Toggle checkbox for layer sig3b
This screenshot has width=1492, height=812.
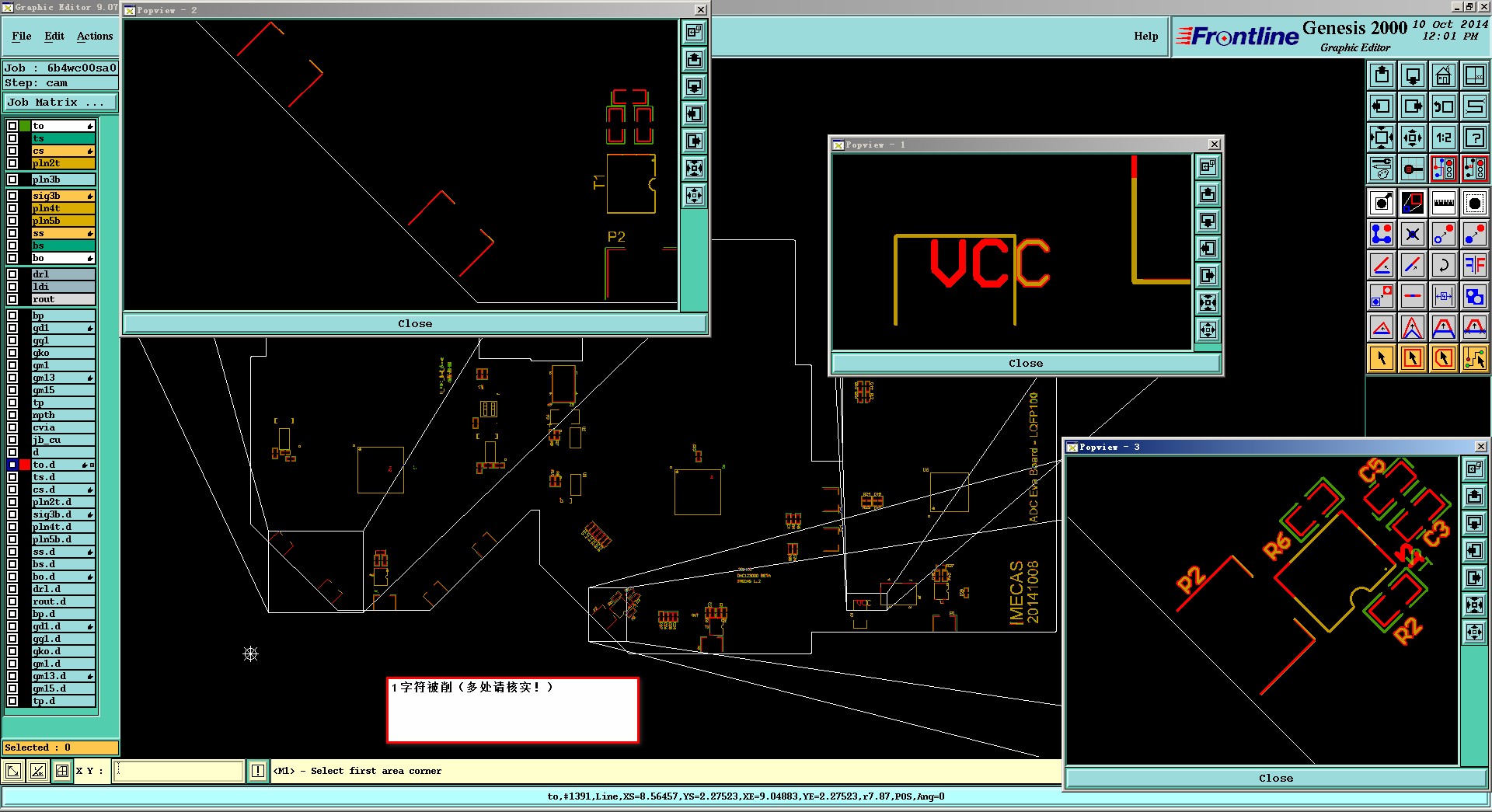(x=12, y=196)
